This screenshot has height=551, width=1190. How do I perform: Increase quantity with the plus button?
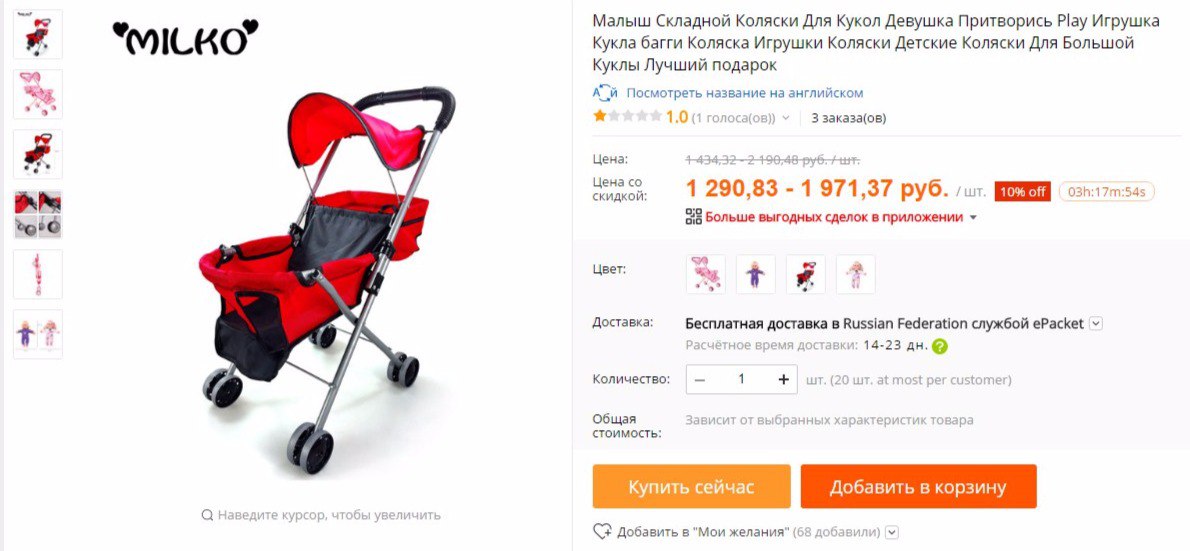(784, 379)
